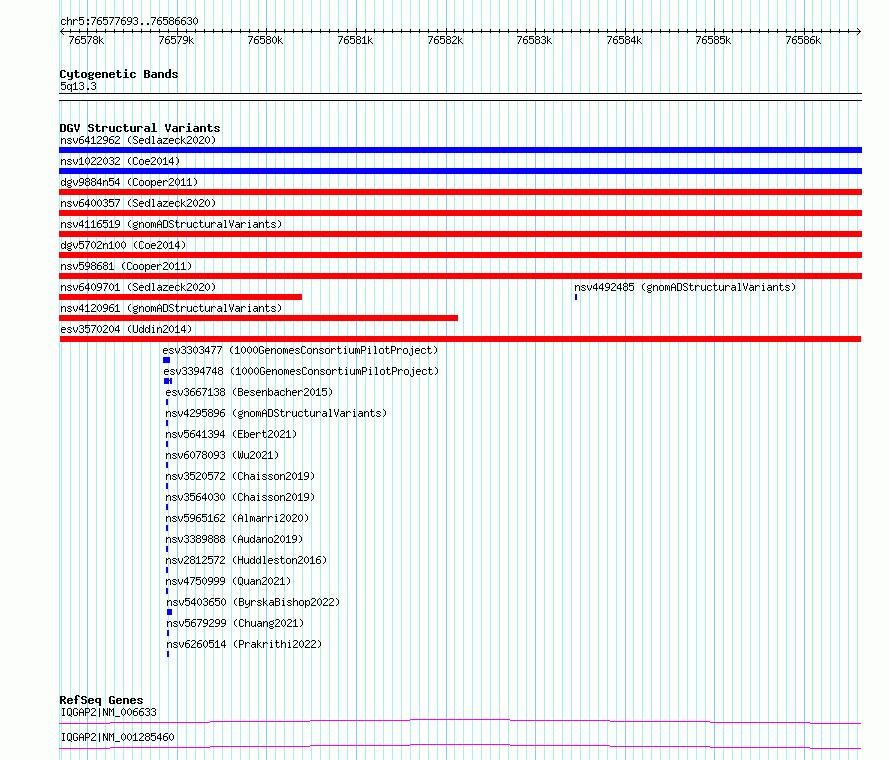Click the red bar under dgv5702n100
Image resolution: width=890 pixels, height=760 pixels.
460,255
